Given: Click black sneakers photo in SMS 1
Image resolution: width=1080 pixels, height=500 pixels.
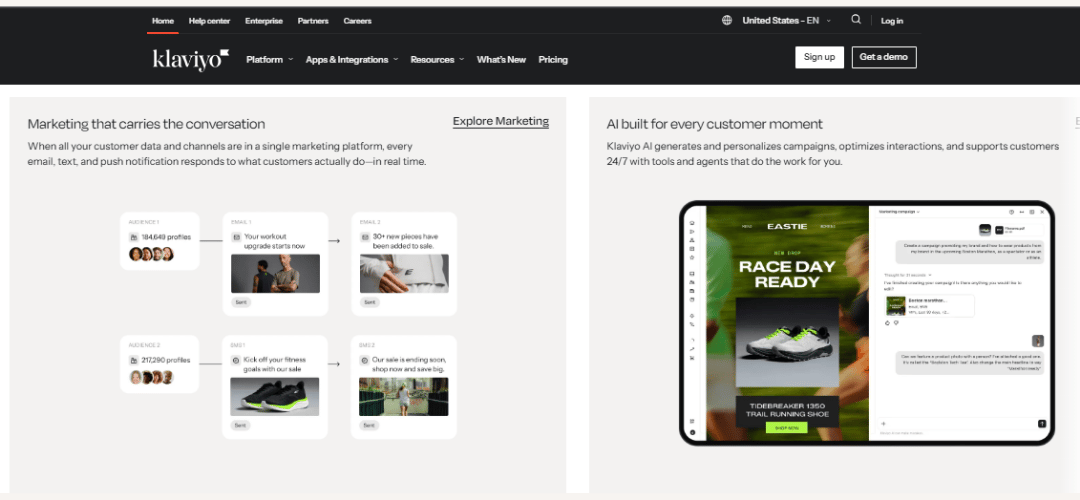Looking at the screenshot, I should (275, 397).
